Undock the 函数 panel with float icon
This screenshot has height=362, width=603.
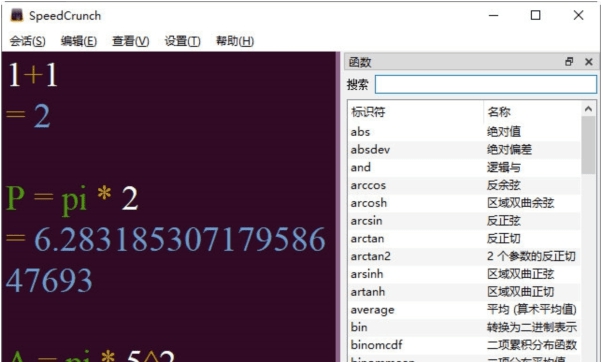569,62
